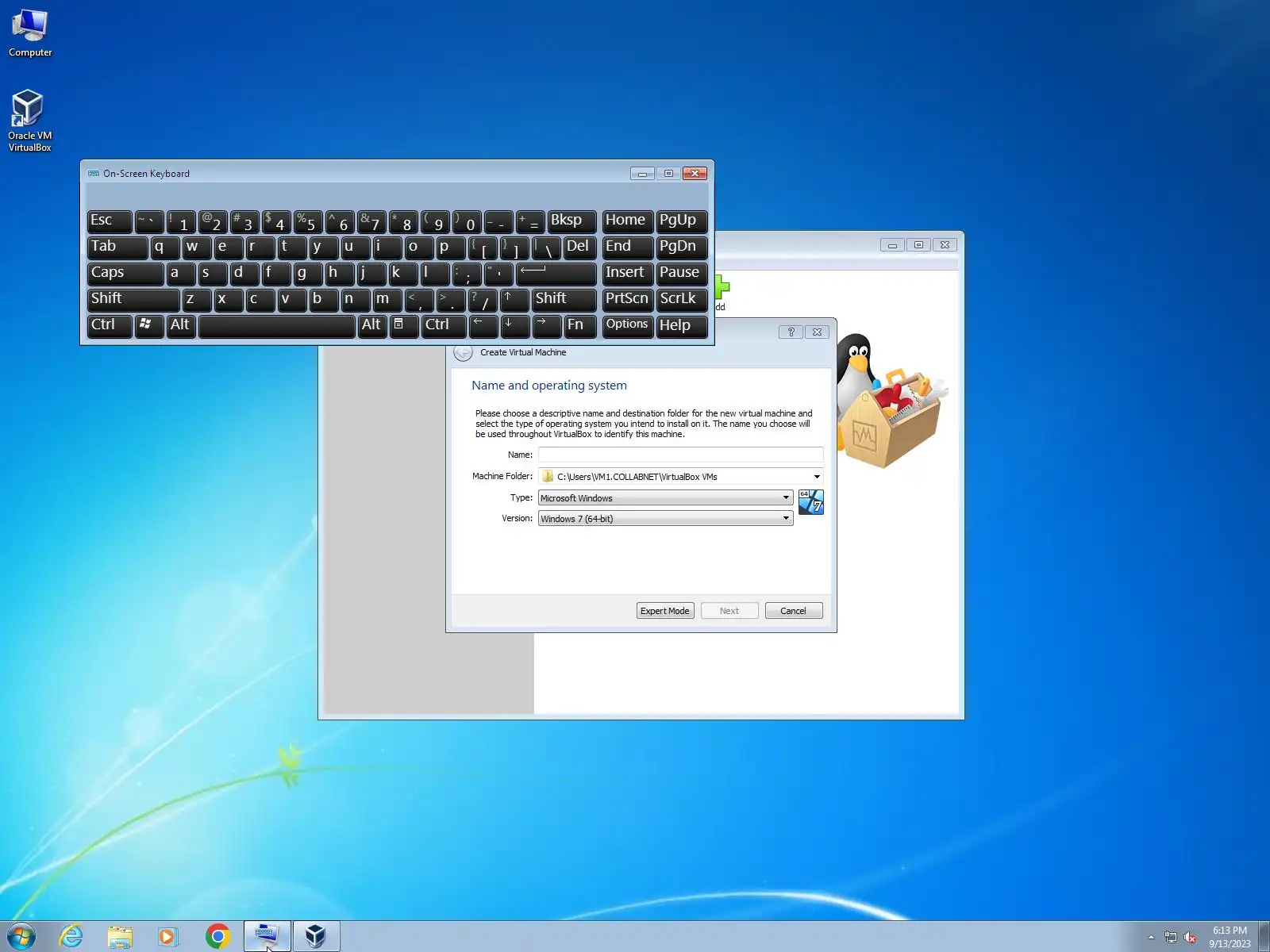Screen dimensions: 1270x952
Task: Click the PgUp key
Action: 682,221
